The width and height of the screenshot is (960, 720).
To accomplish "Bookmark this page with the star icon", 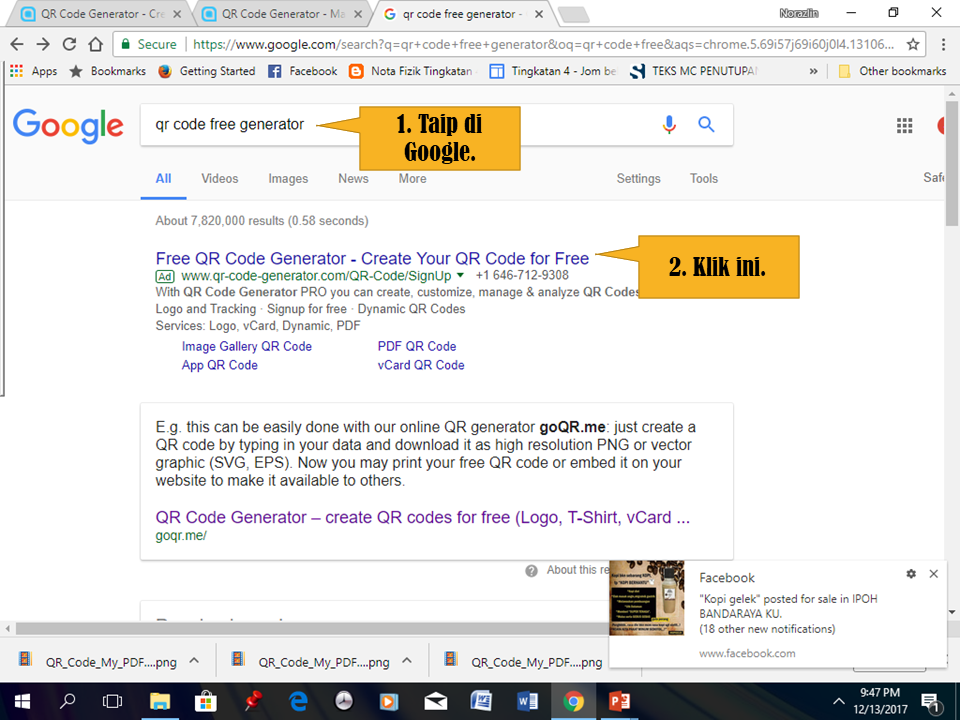I will pyautogui.click(x=913, y=44).
